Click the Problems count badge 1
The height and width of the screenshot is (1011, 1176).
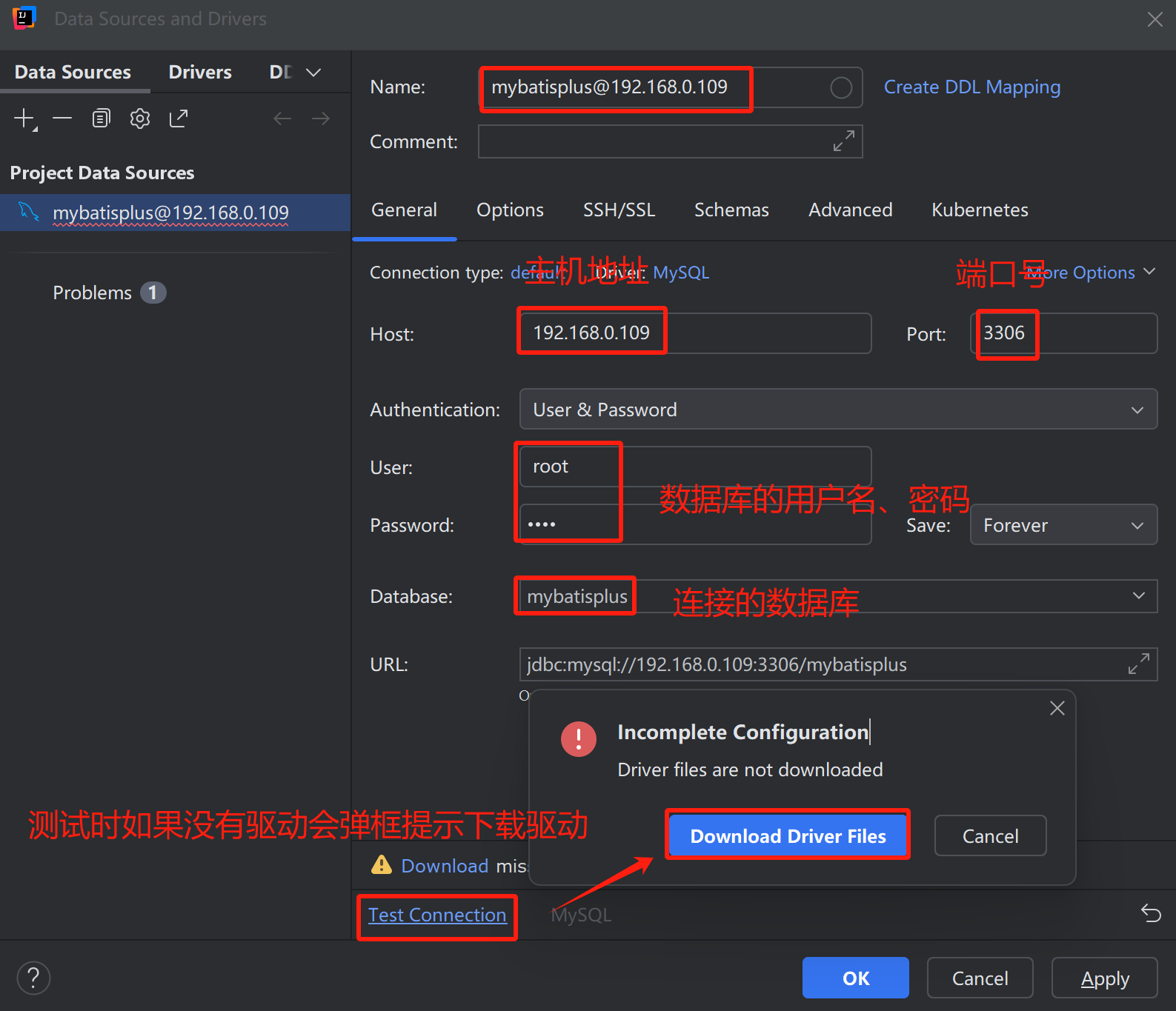point(153,293)
